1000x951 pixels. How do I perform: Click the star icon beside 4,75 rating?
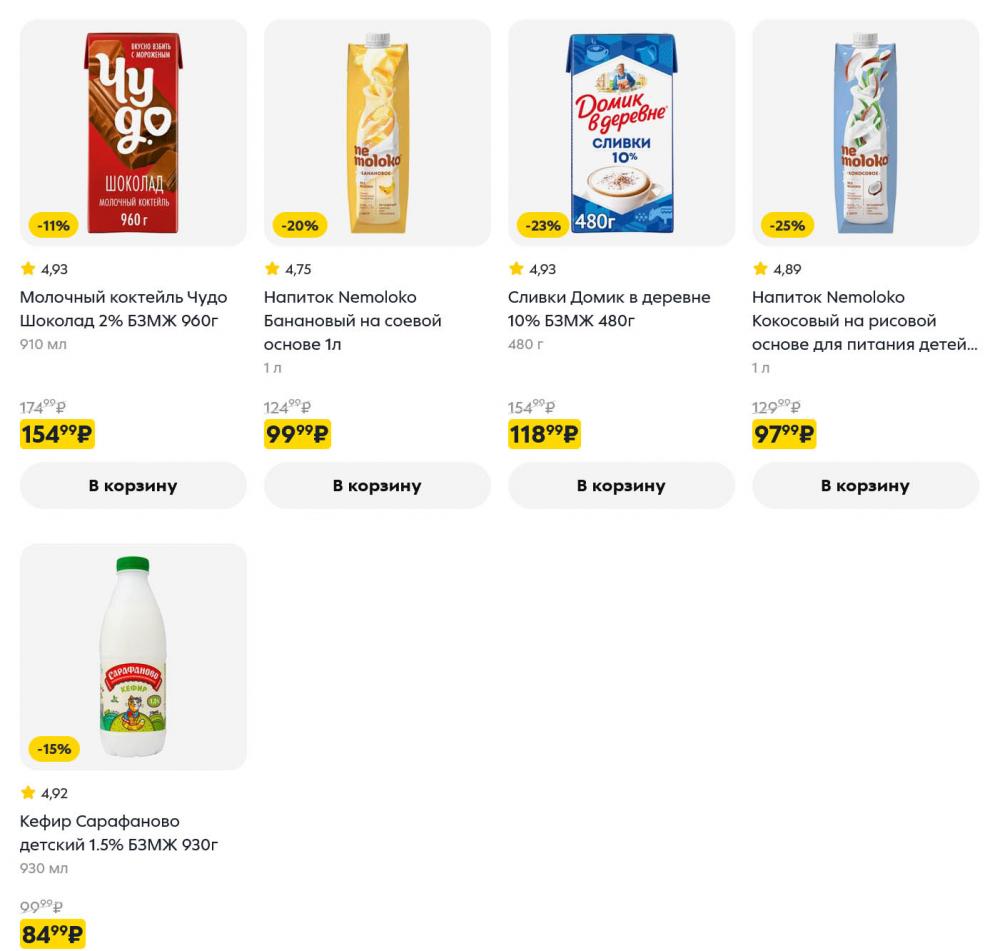[272, 269]
